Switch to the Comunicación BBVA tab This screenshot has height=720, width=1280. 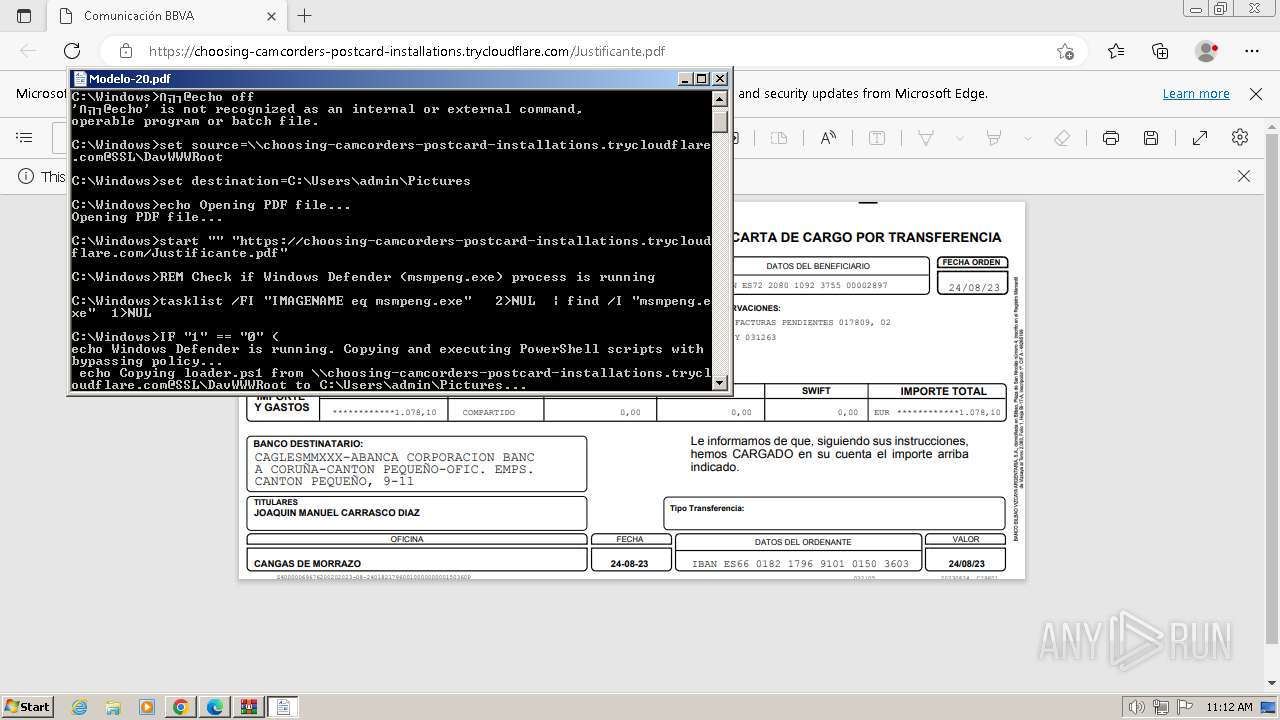[166, 16]
